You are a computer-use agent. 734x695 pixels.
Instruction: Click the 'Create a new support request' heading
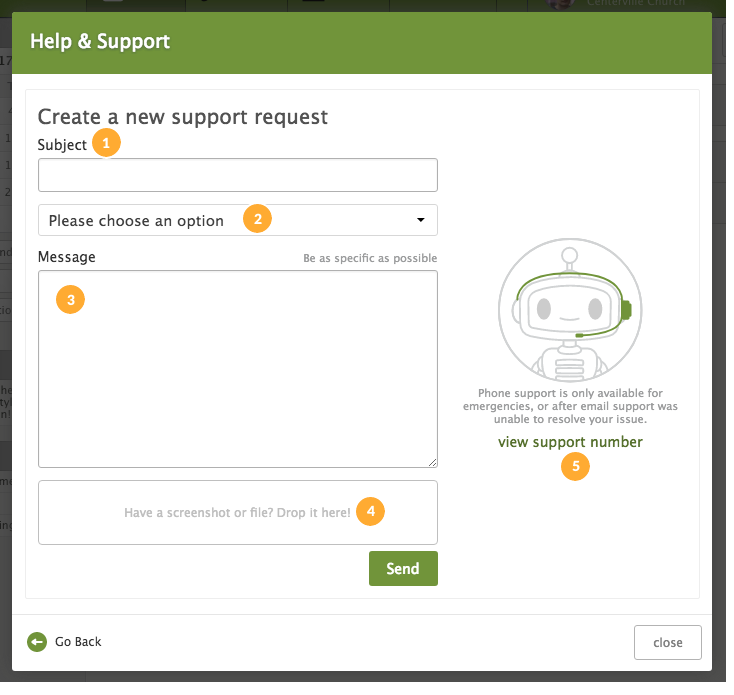click(x=183, y=117)
